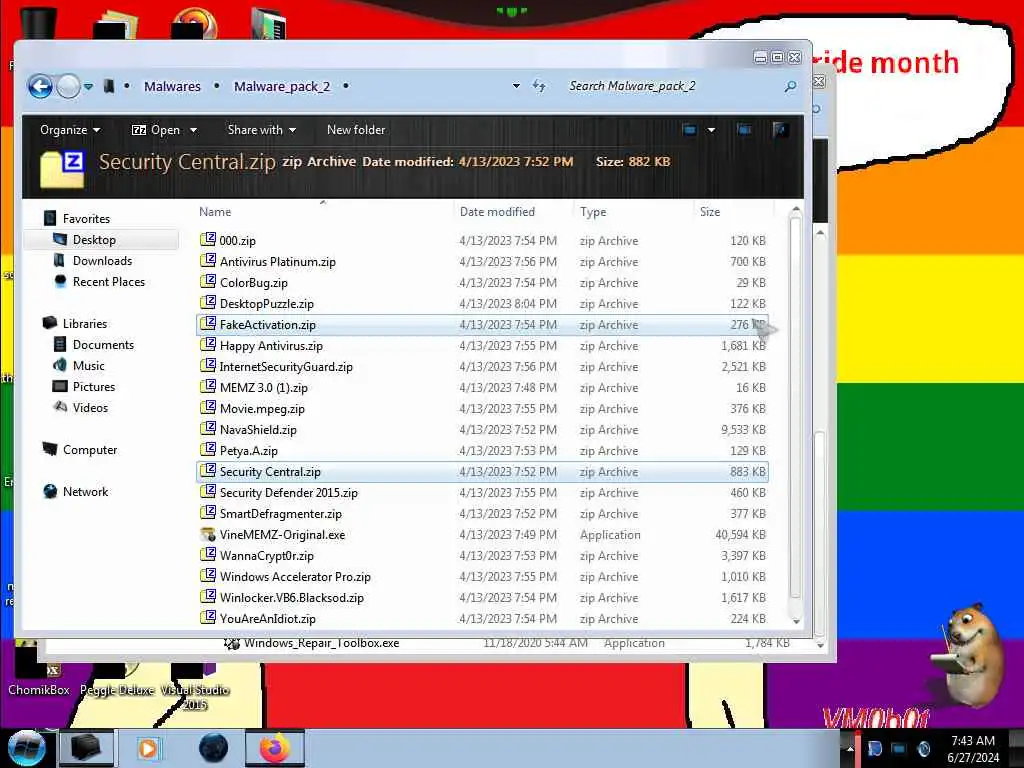Viewport: 1024px width, 768px height.
Task: Select SmartDefragmenter.zip file icon
Action: [x=208, y=513]
